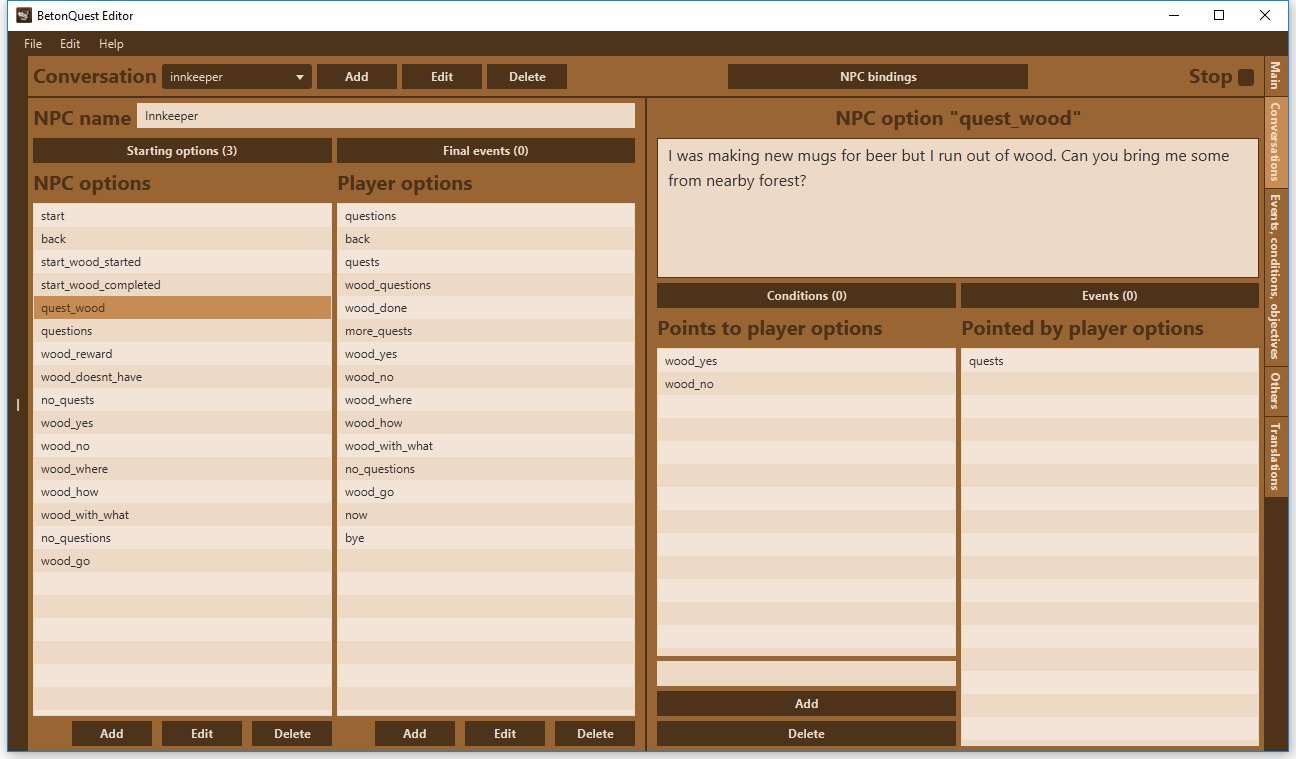This screenshot has height=759, width=1296.
Task: Open Starting options (3)
Action: (182, 151)
